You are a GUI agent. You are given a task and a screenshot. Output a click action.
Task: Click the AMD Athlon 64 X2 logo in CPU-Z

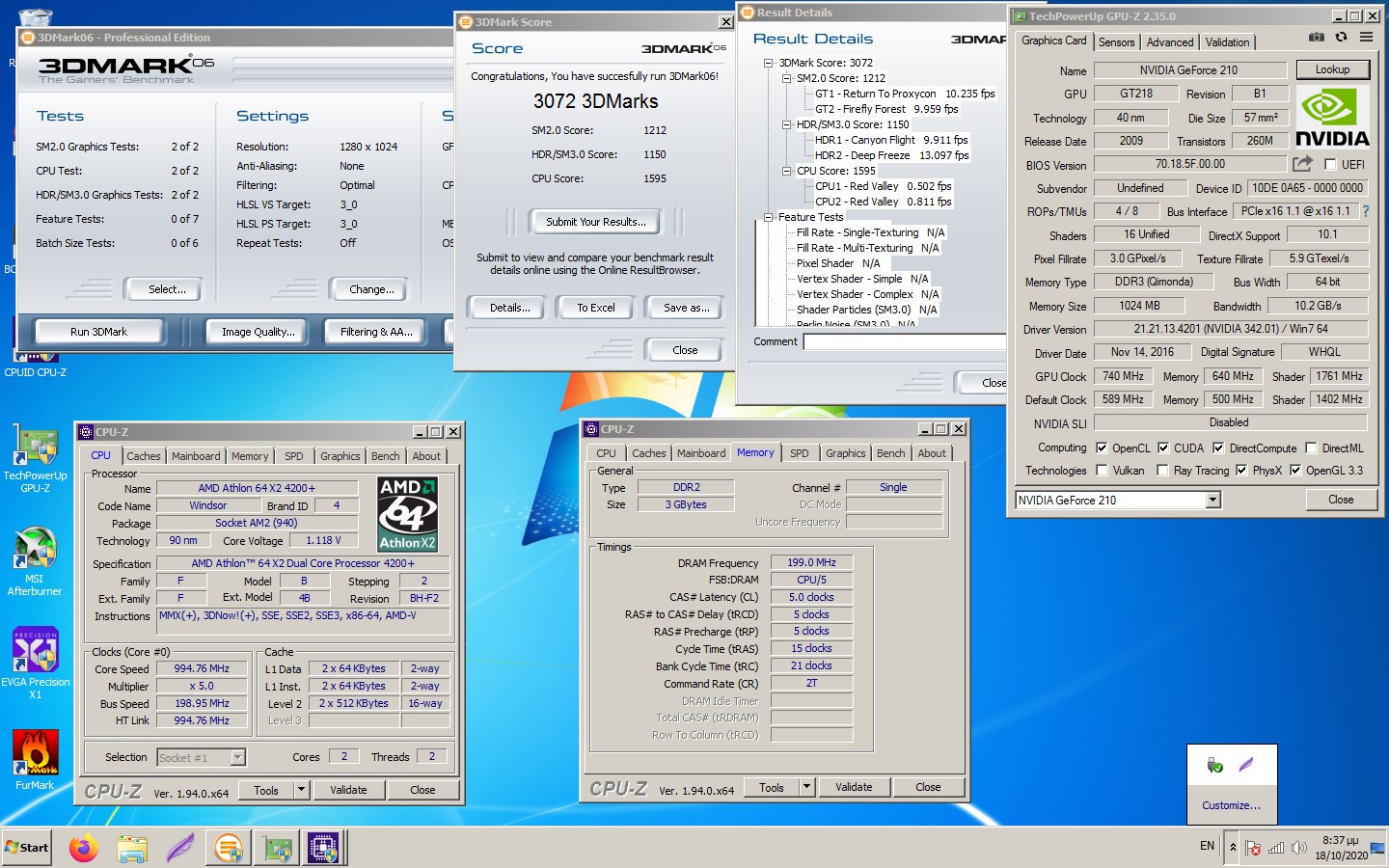point(407,514)
